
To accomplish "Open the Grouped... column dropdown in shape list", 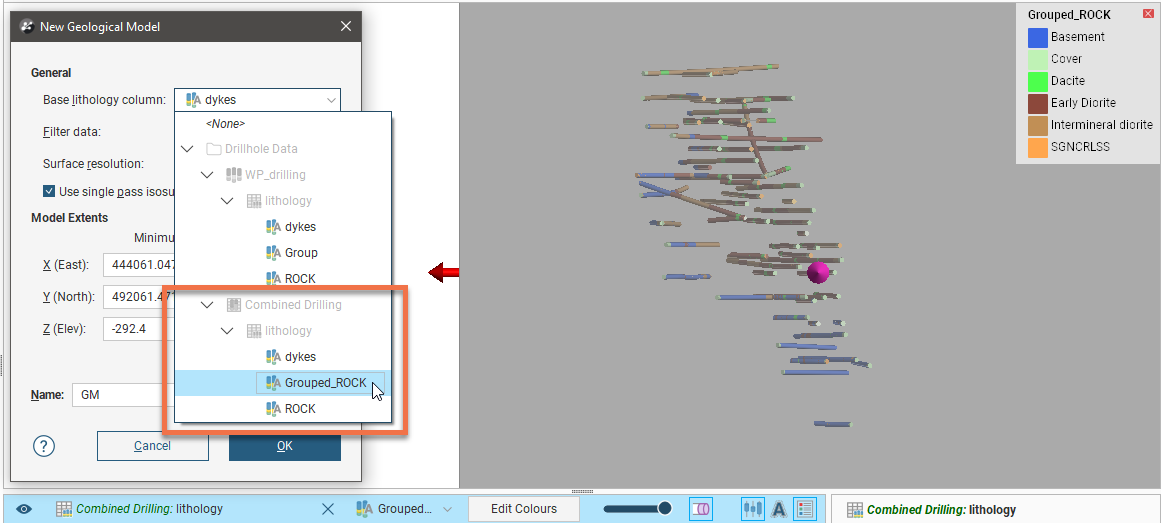I will pyautogui.click(x=403, y=509).
